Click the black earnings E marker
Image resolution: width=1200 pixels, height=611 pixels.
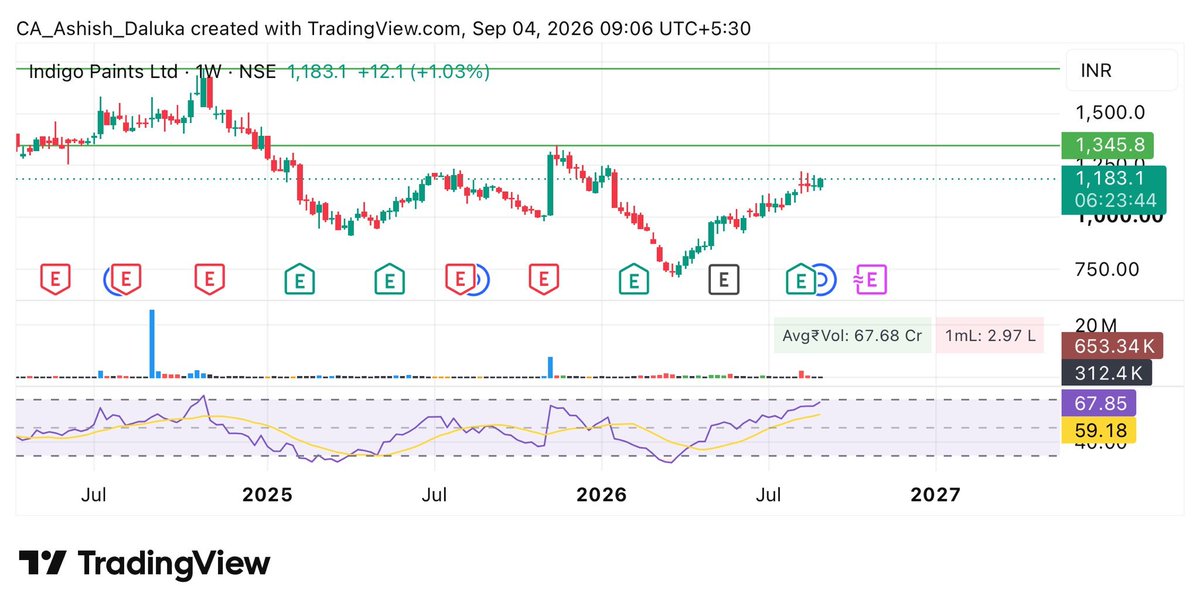[724, 280]
